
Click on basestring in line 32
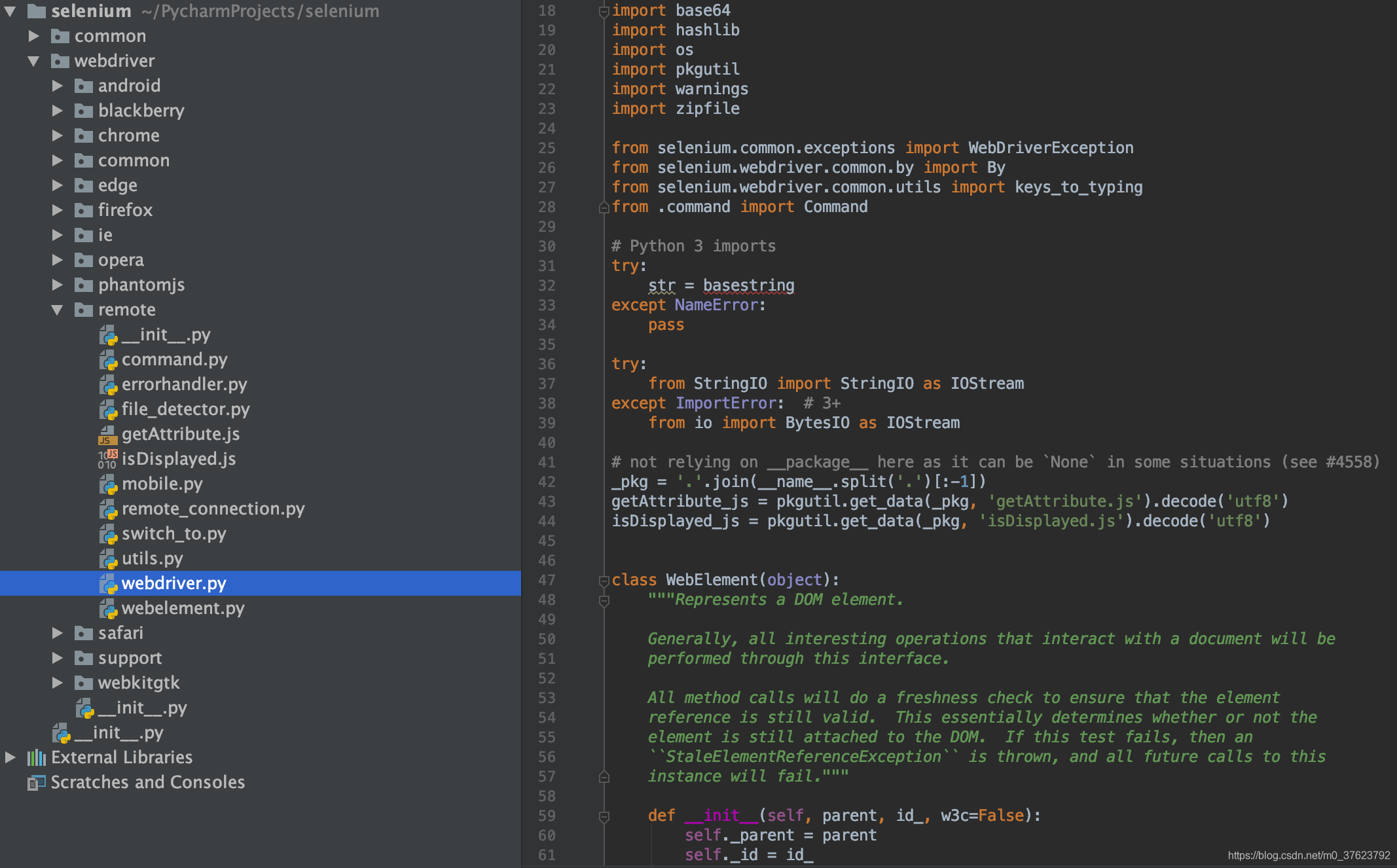[748, 285]
